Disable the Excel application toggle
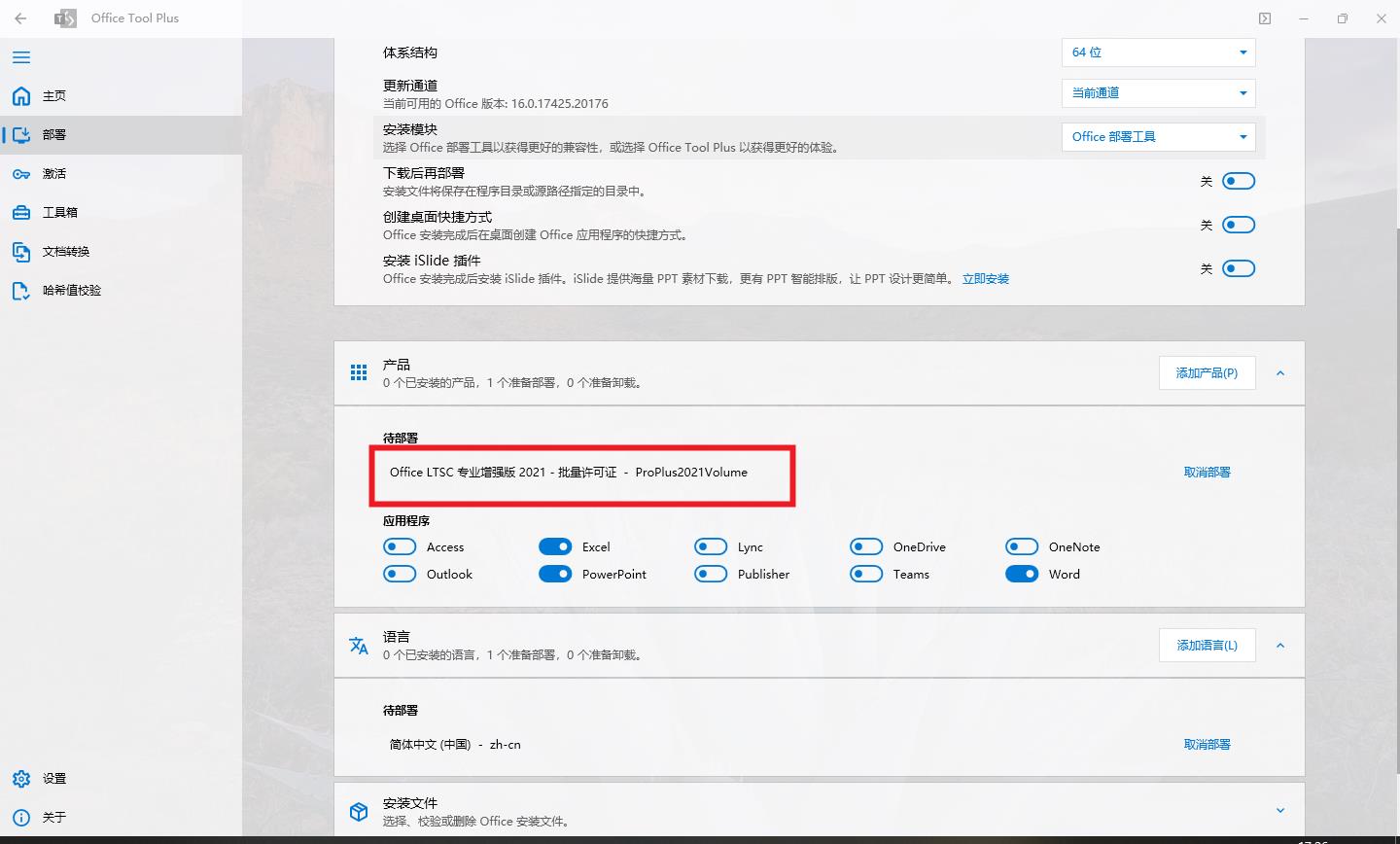Screen dimensions: 1400x844 (555, 546)
